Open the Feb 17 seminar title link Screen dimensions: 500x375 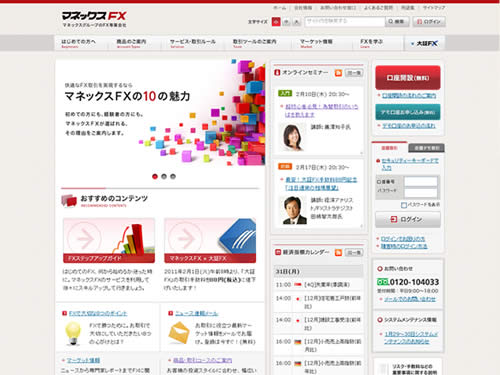click(321, 184)
